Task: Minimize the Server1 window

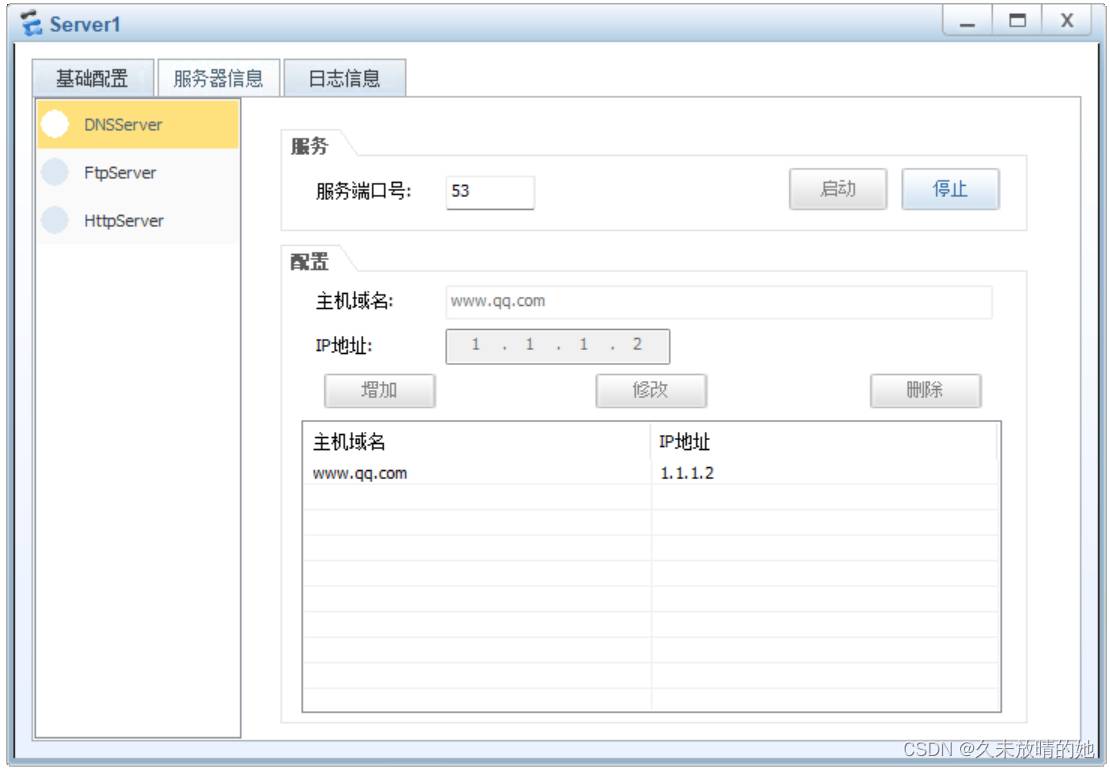Action: 967,21
